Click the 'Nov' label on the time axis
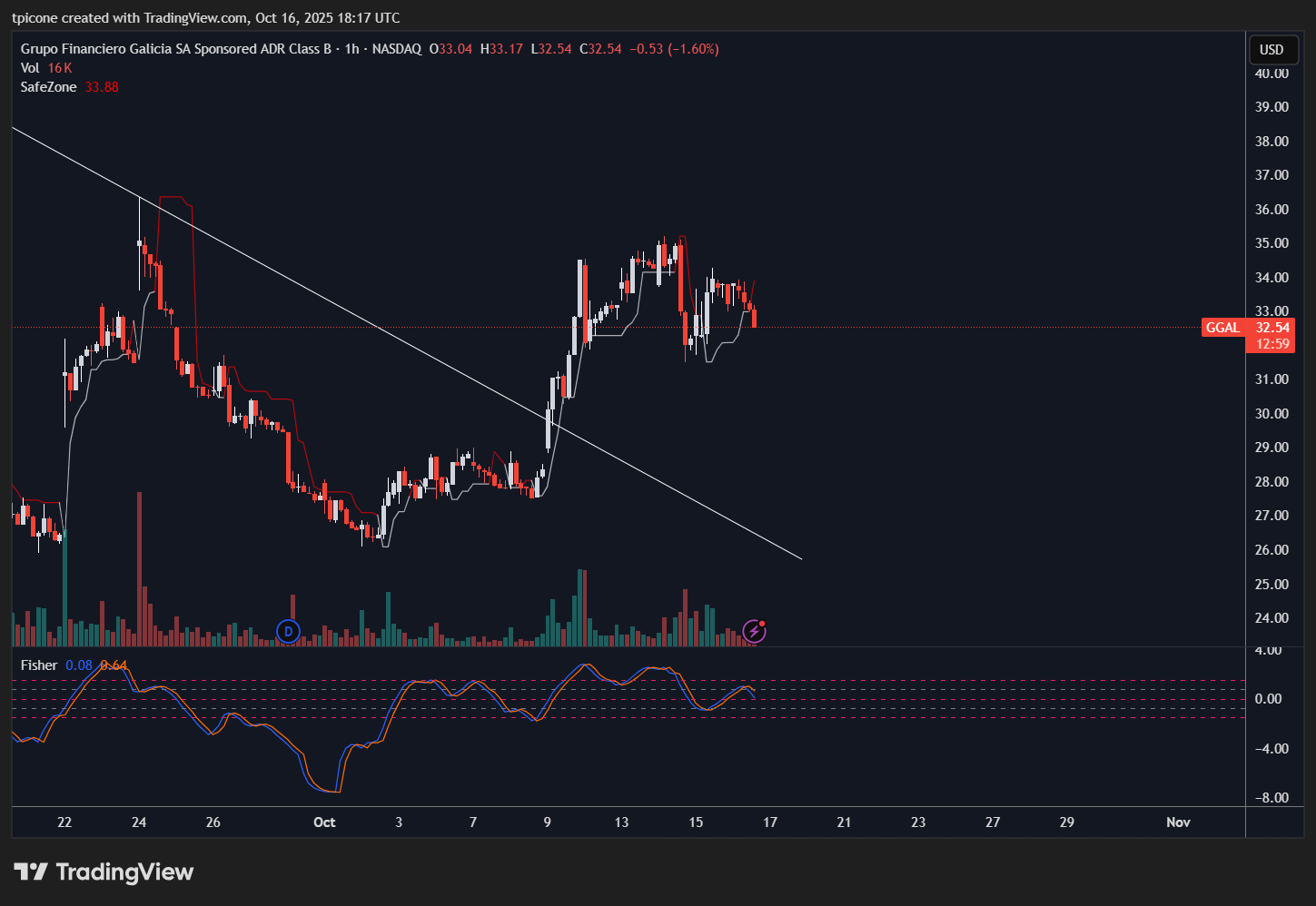 [x=1178, y=822]
